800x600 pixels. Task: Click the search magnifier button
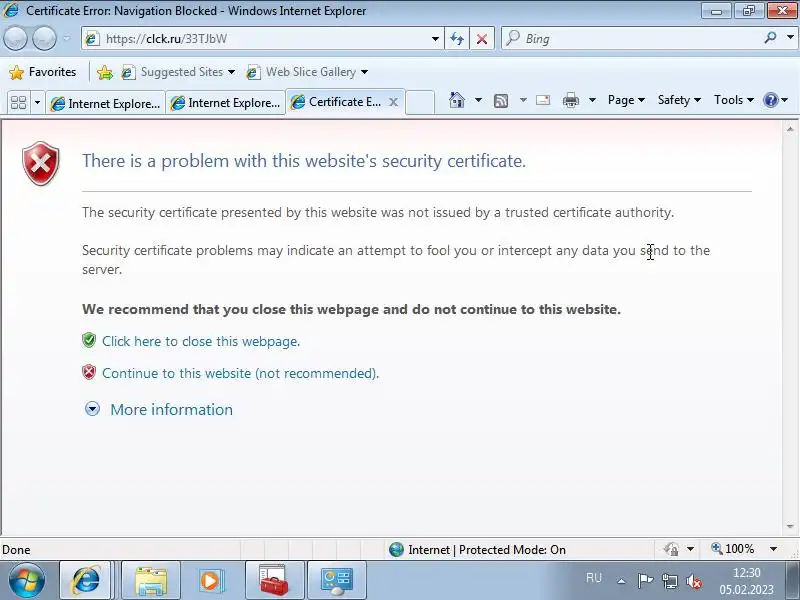pyautogui.click(x=770, y=38)
